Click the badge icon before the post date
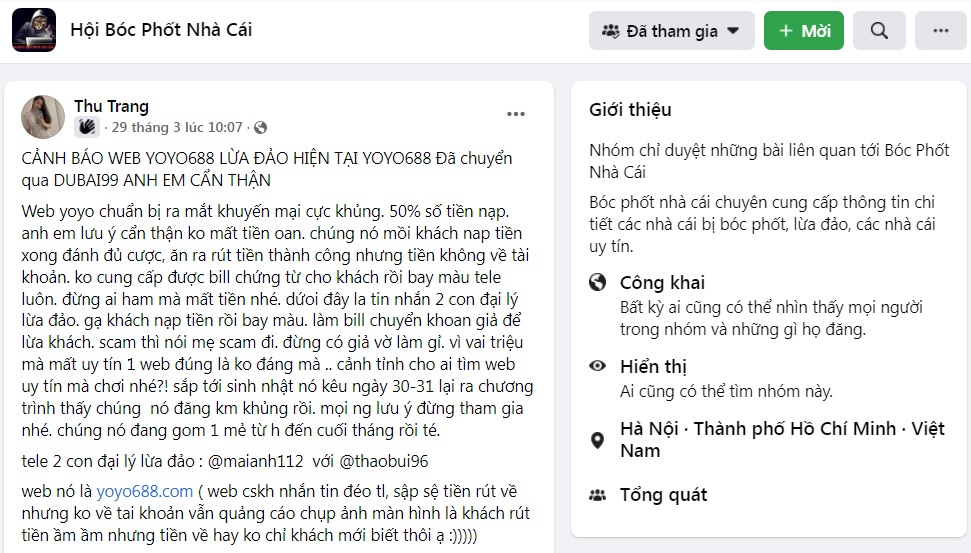Image resolution: width=971 pixels, height=553 pixels. click(87, 127)
